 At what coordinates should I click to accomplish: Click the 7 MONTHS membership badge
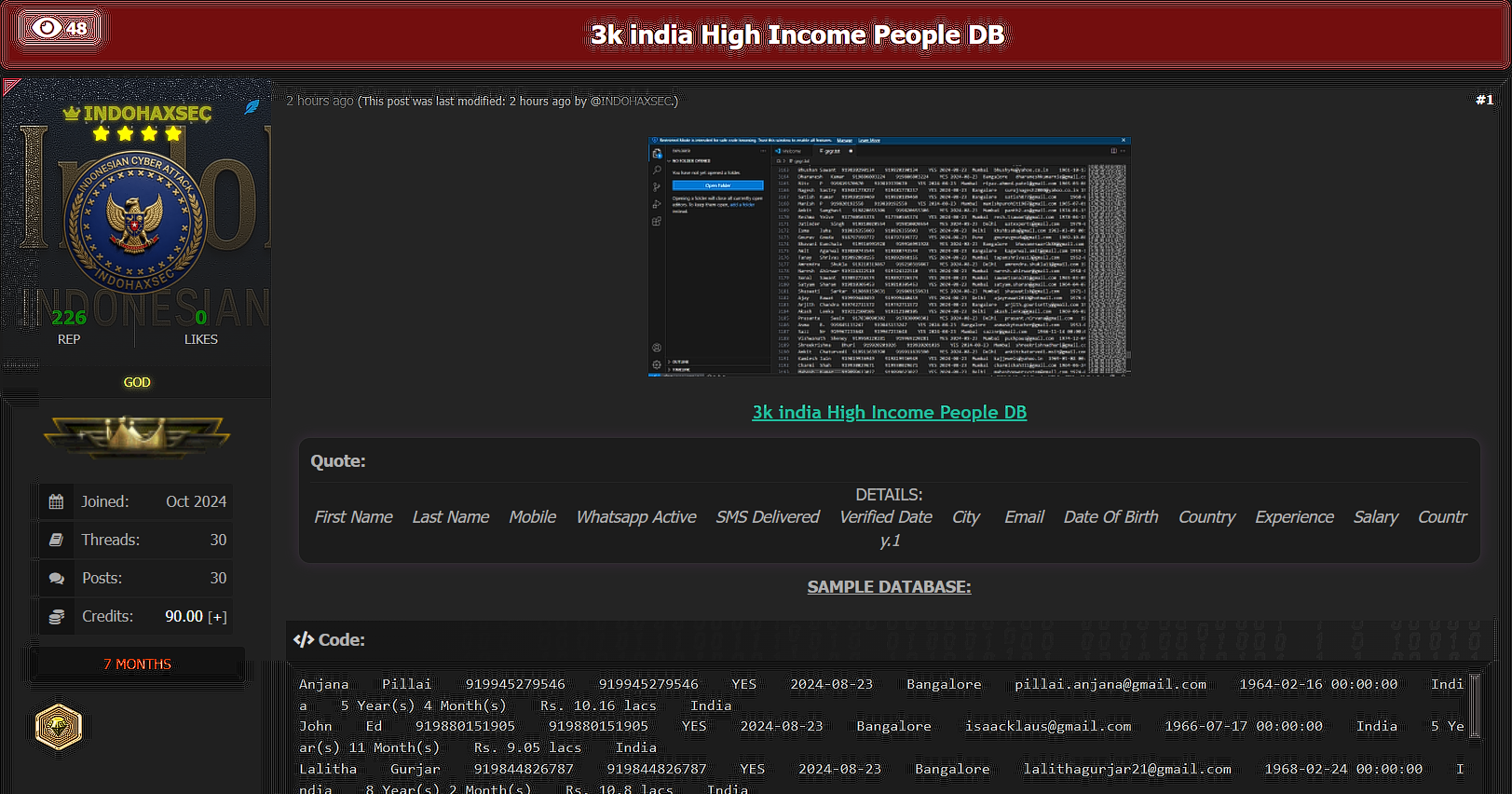pos(137,664)
